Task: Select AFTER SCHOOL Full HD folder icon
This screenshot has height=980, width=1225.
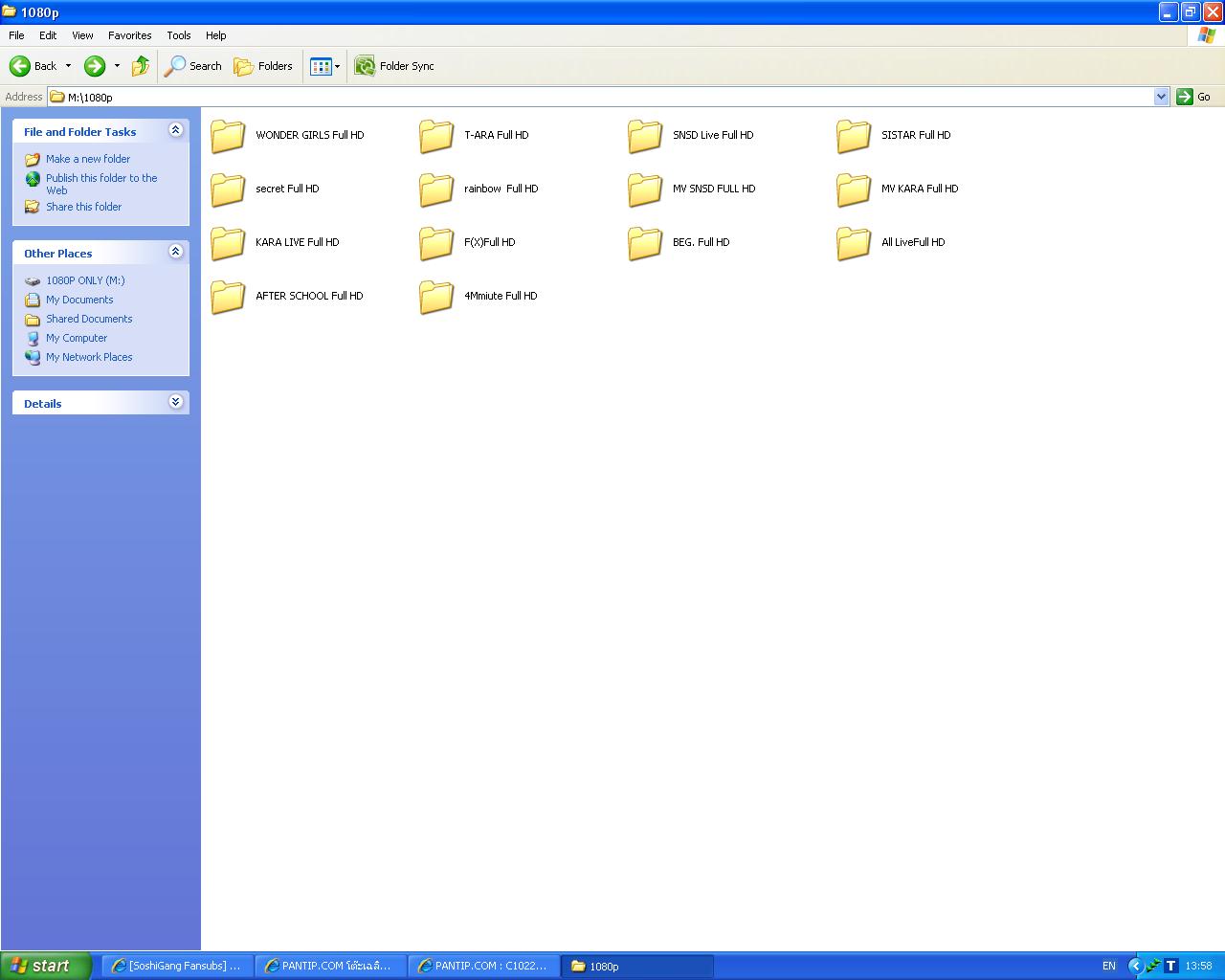Action: point(228,297)
